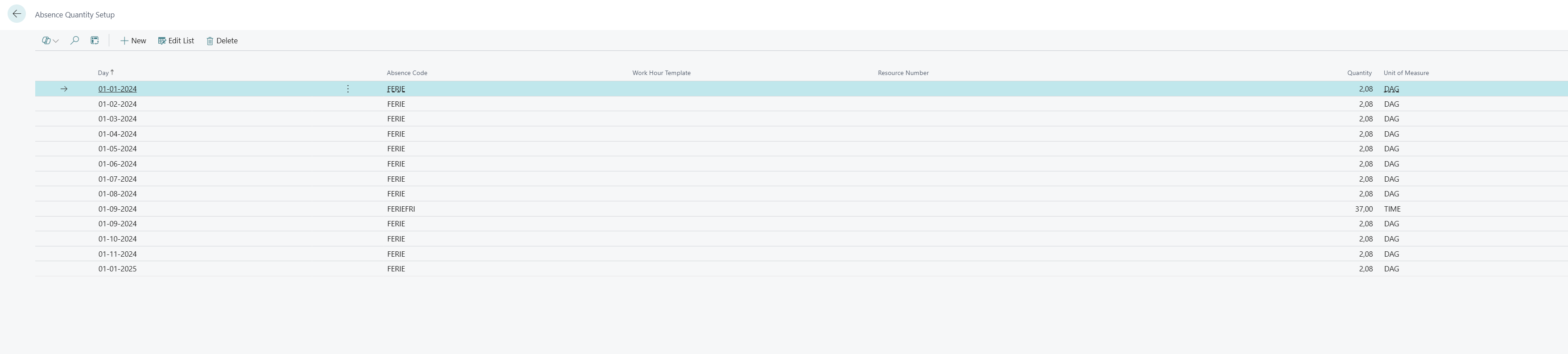
Task: Click the 37,00 quantity cell
Action: (x=1363, y=209)
